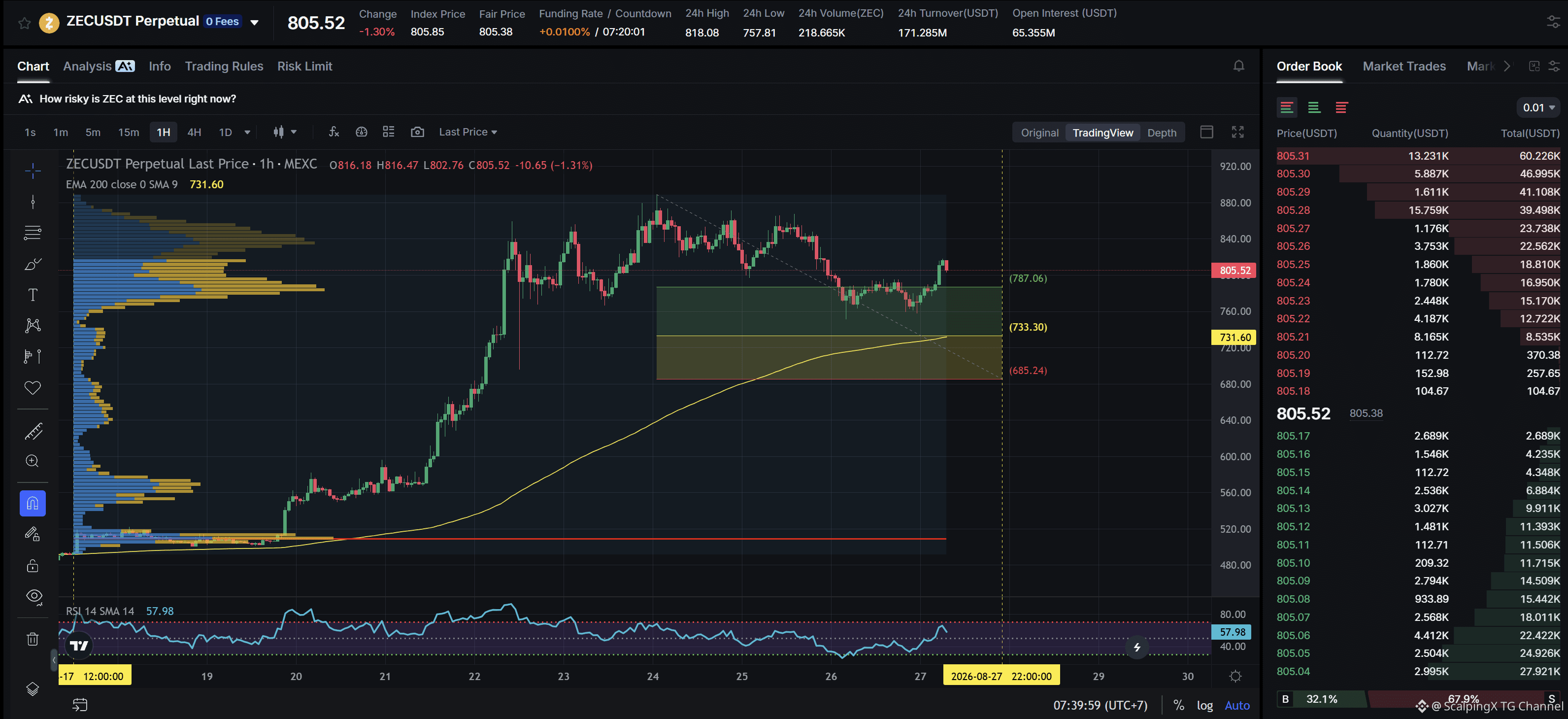Select the 15m timeframe
Screen dimensions: 1568x719
[x=129, y=132]
